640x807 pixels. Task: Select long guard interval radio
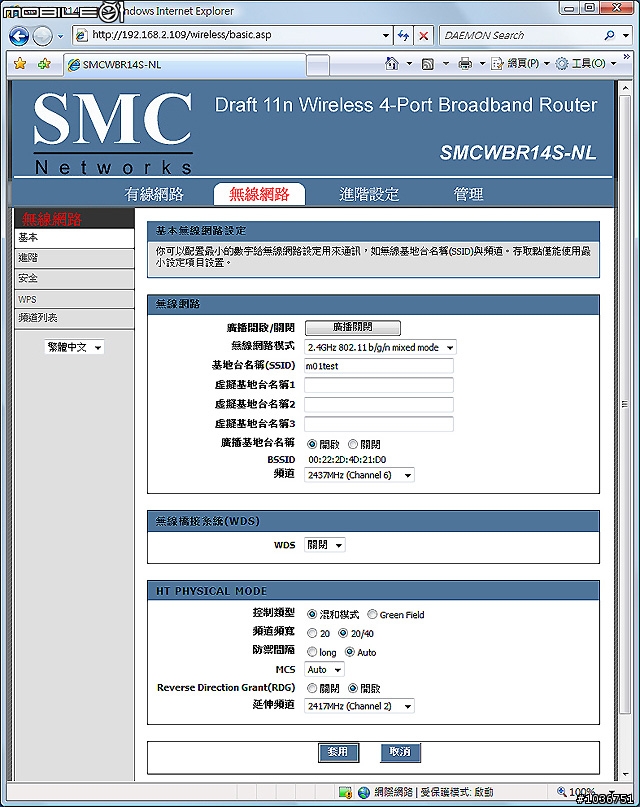pos(312,652)
